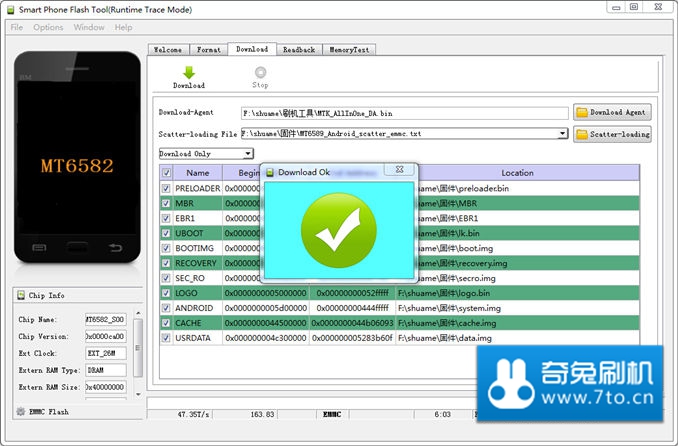Click the EMMC Flash gear icon
Image resolution: width=678 pixels, height=446 pixels.
coord(21,411)
